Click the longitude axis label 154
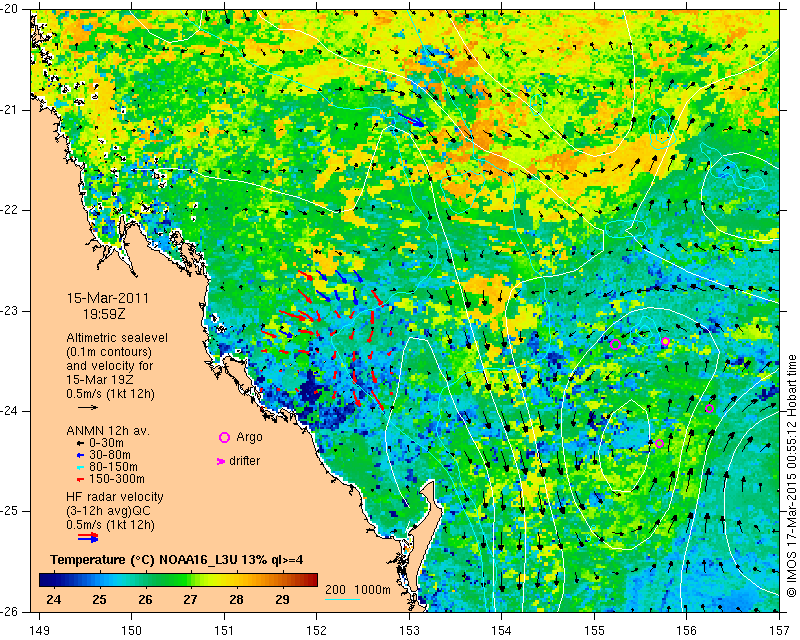This screenshot has width=800, height=640. pyautogui.click(x=502, y=630)
